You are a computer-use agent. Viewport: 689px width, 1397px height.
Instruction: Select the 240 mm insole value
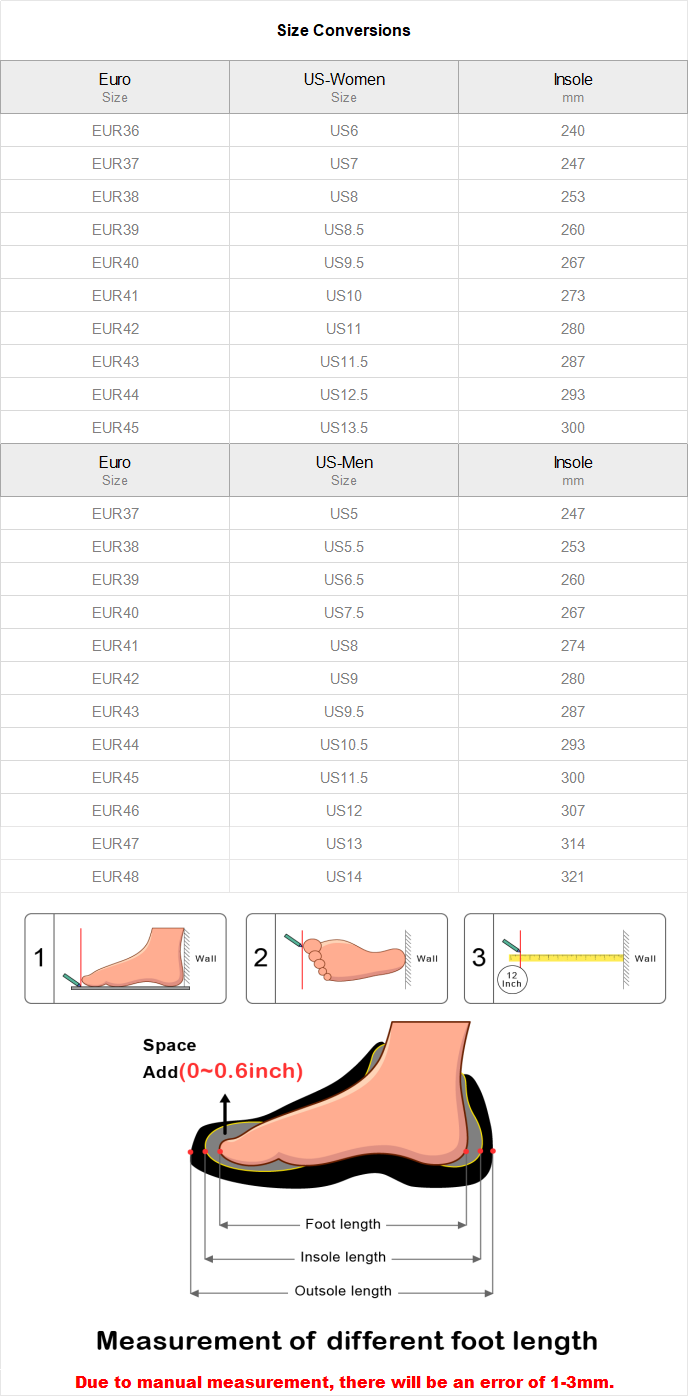pyautogui.click(x=573, y=131)
